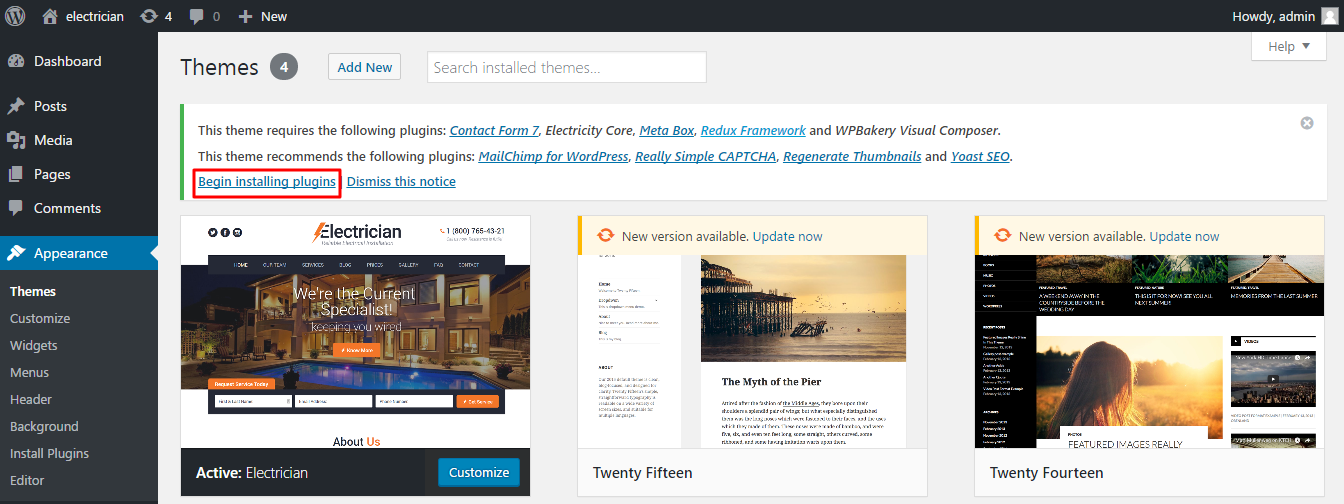Dismiss the plugin notice with X icon
This screenshot has width=1344, height=504.
(x=1307, y=123)
